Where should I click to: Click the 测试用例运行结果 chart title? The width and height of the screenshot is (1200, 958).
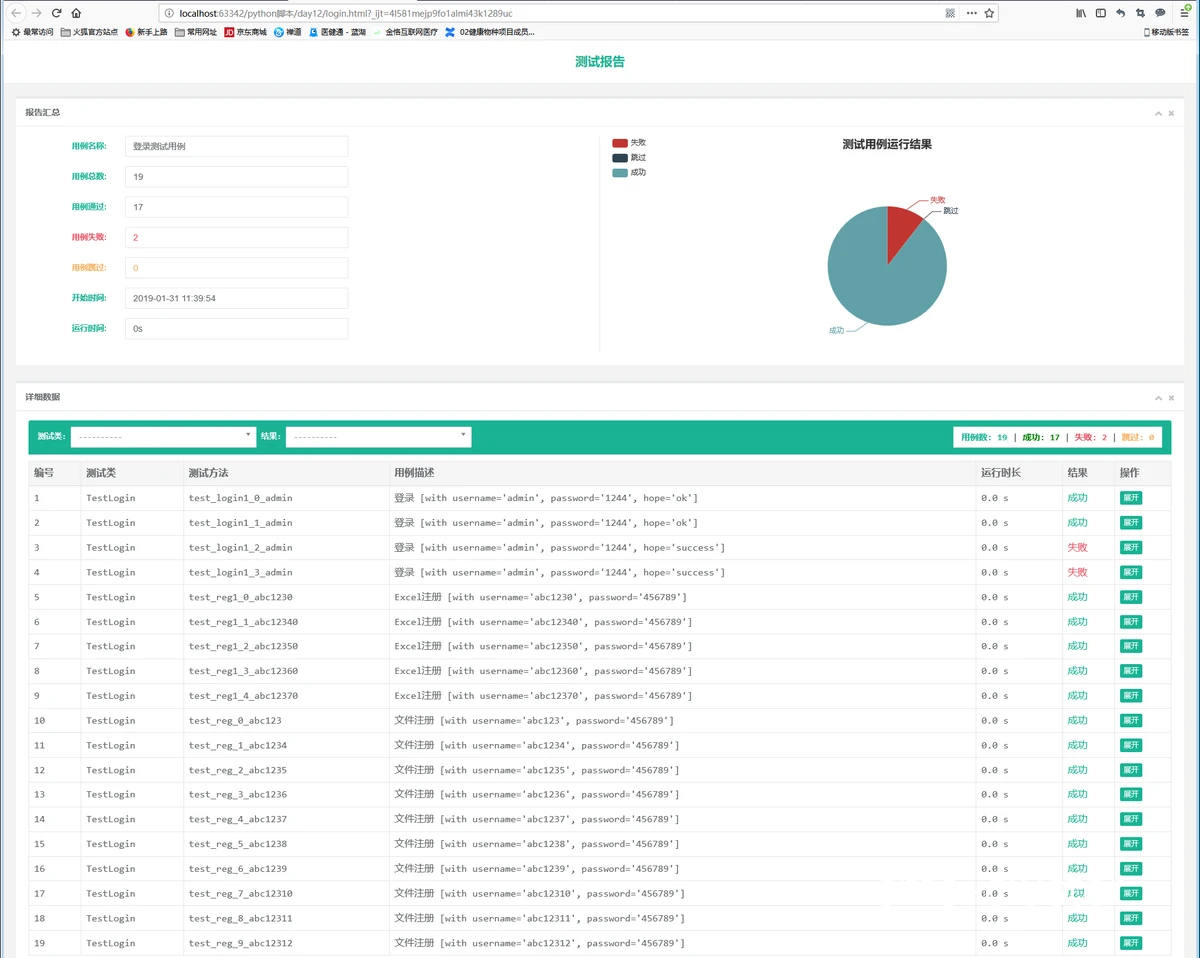[x=887, y=145]
